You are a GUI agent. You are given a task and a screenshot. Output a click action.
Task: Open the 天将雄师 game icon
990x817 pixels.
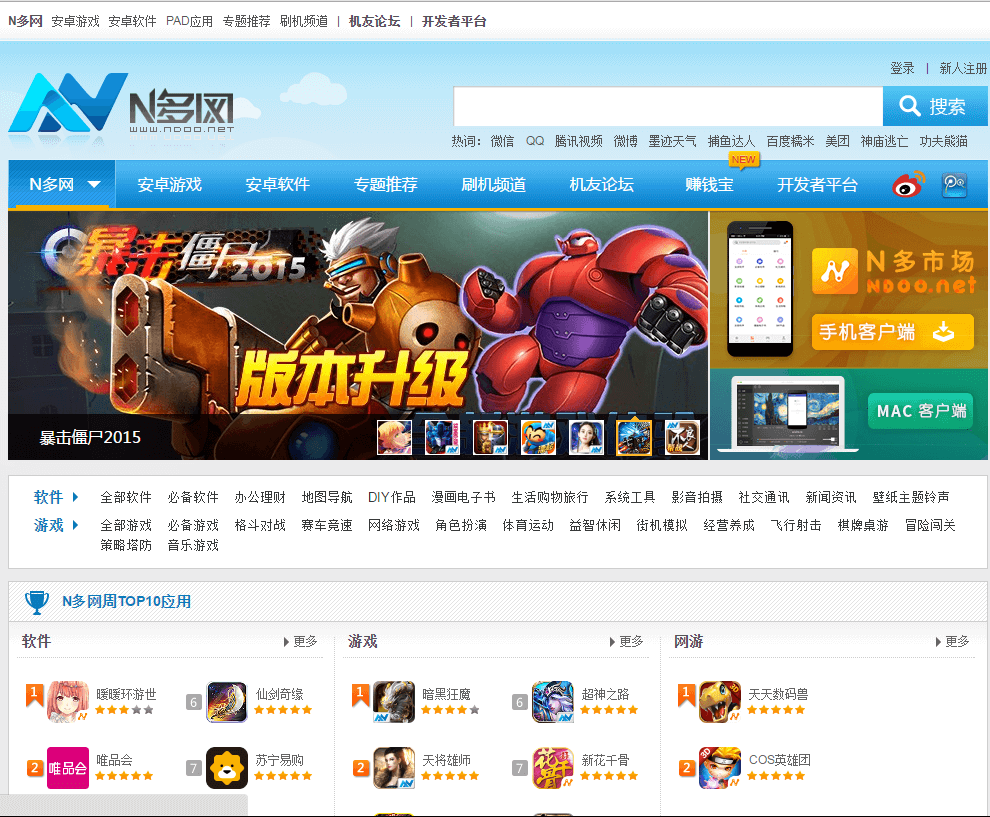[393, 768]
